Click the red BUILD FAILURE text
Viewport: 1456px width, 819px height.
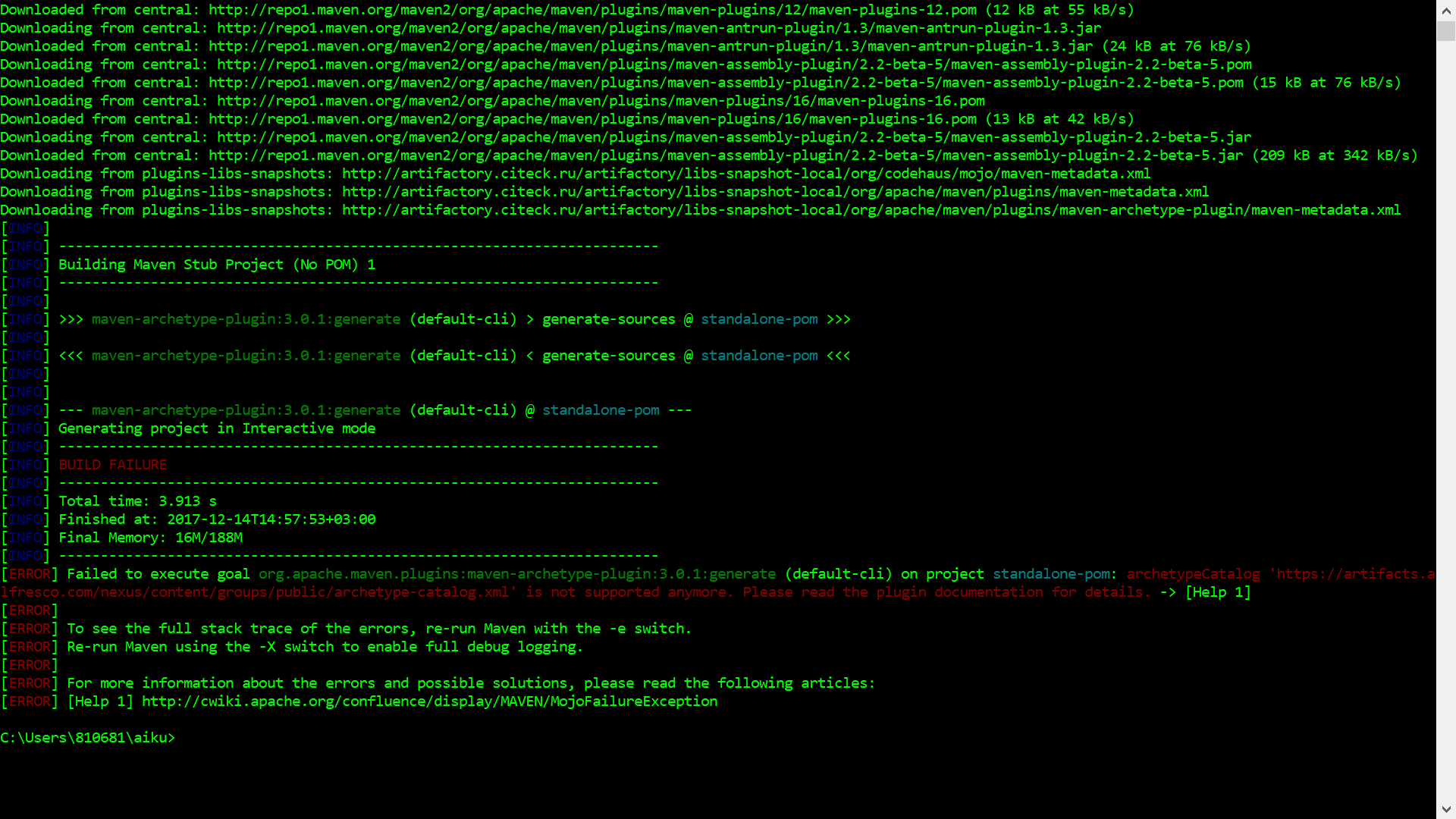tap(112, 465)
